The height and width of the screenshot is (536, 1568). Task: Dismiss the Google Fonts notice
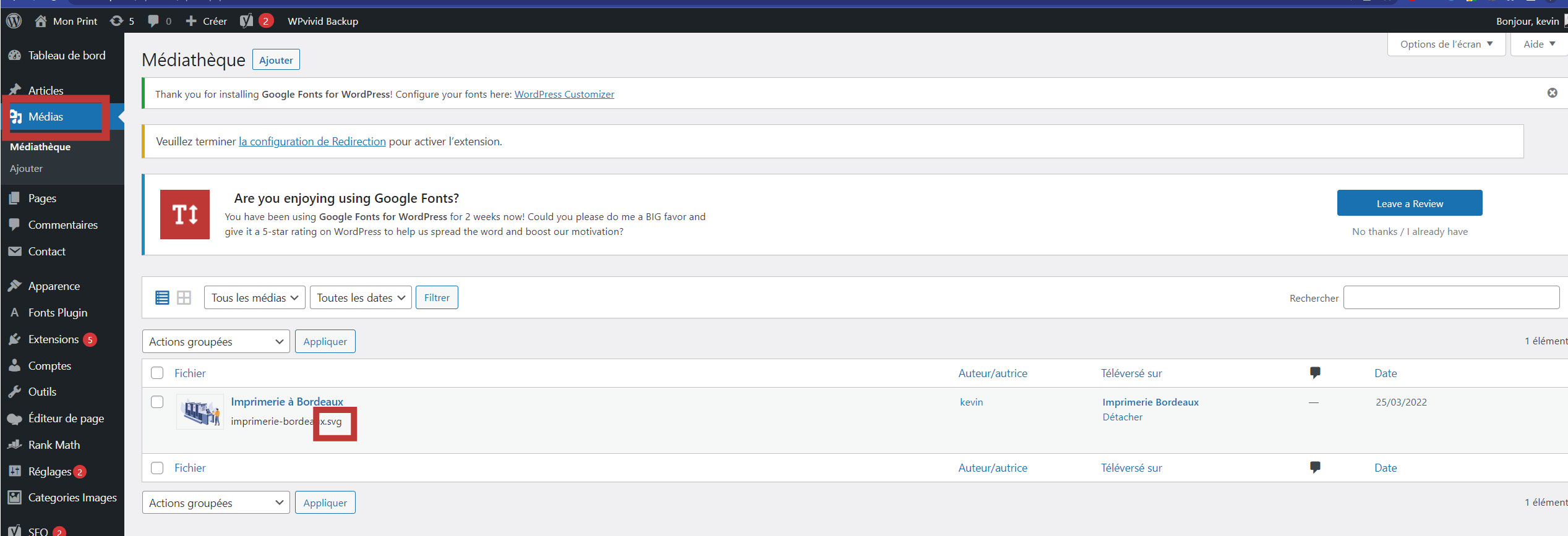click(x=1553, y=93)
